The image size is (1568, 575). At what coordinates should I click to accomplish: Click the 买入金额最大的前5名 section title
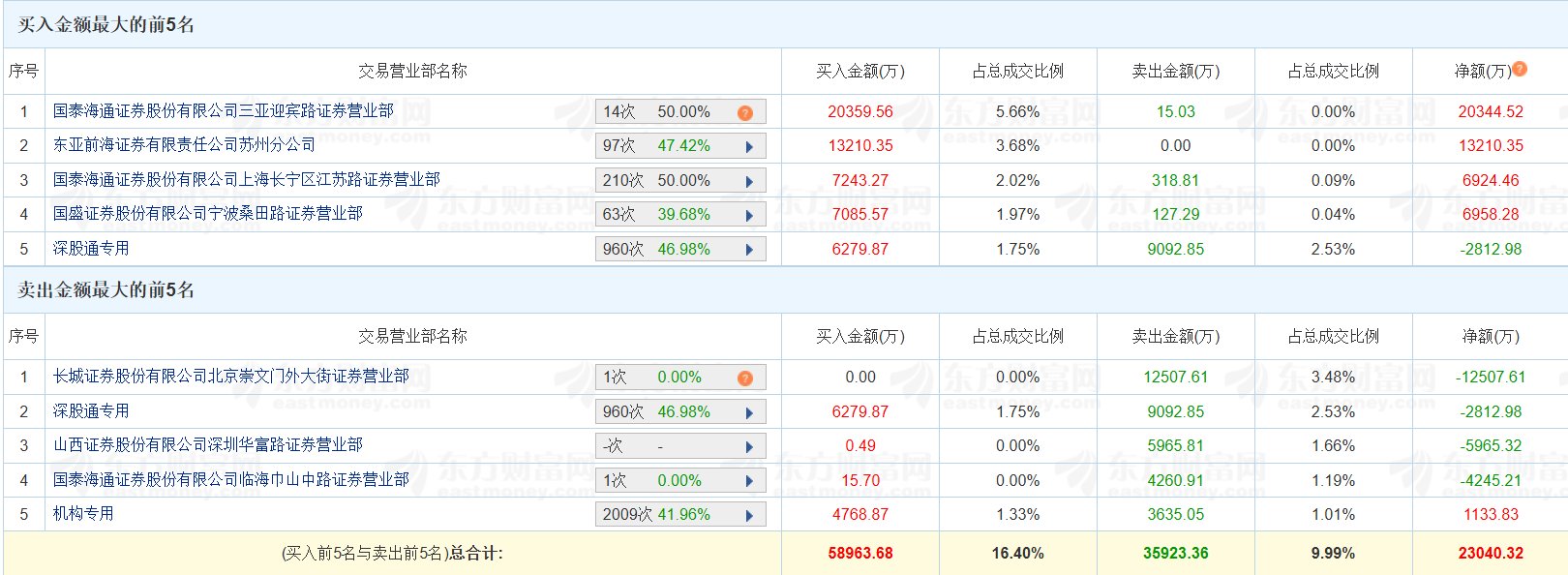(106, 25)
